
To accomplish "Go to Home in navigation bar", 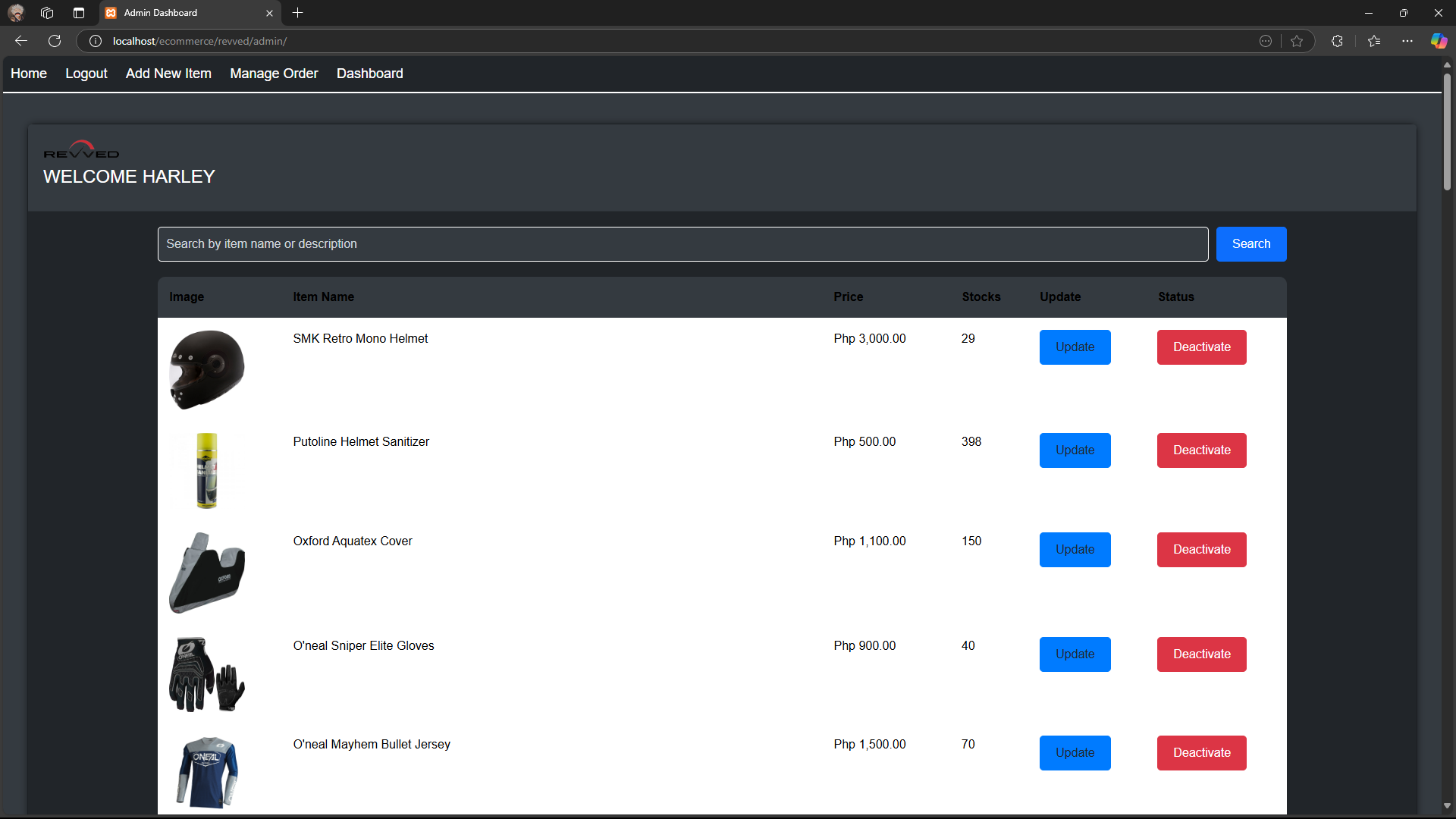I will point(29,74).
